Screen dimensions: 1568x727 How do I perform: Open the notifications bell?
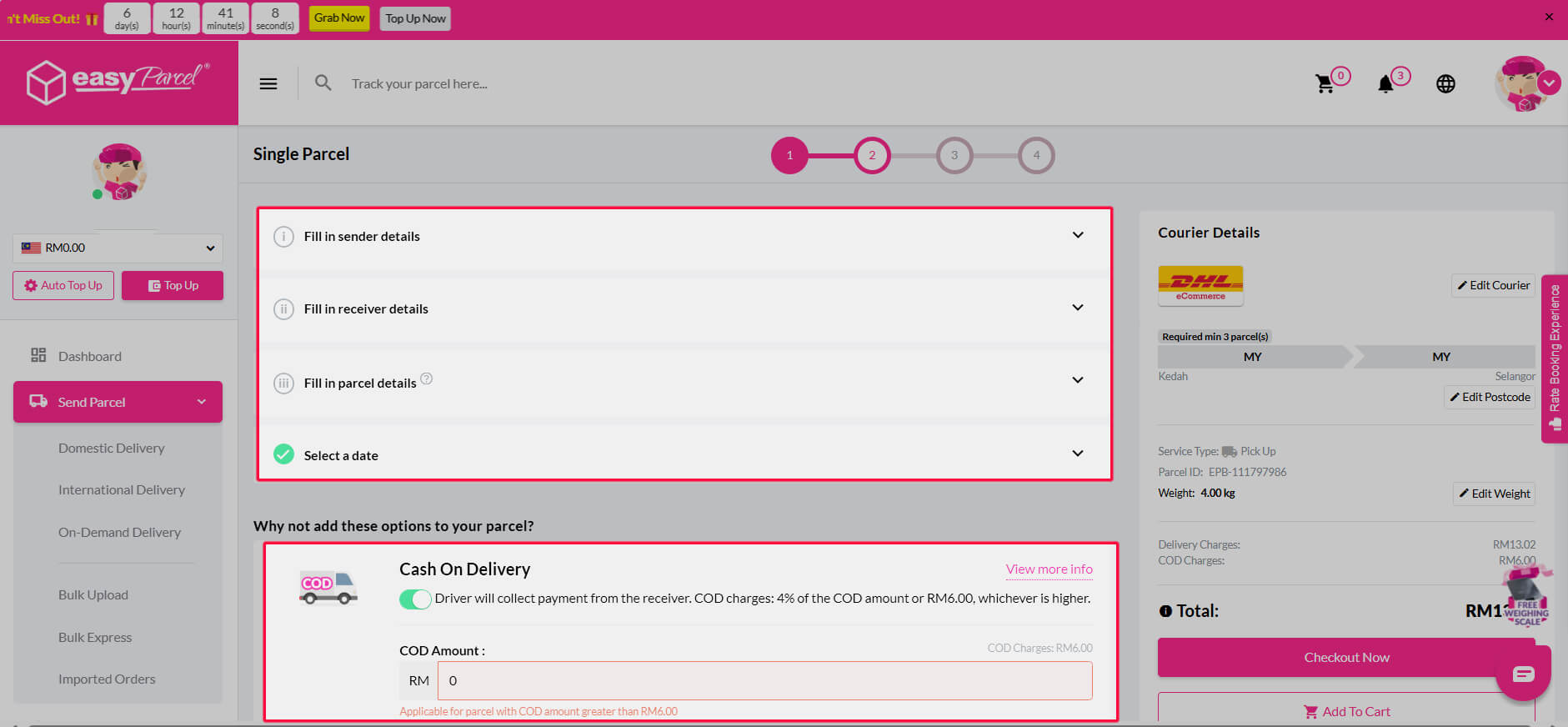click(x=1385, y=83)
